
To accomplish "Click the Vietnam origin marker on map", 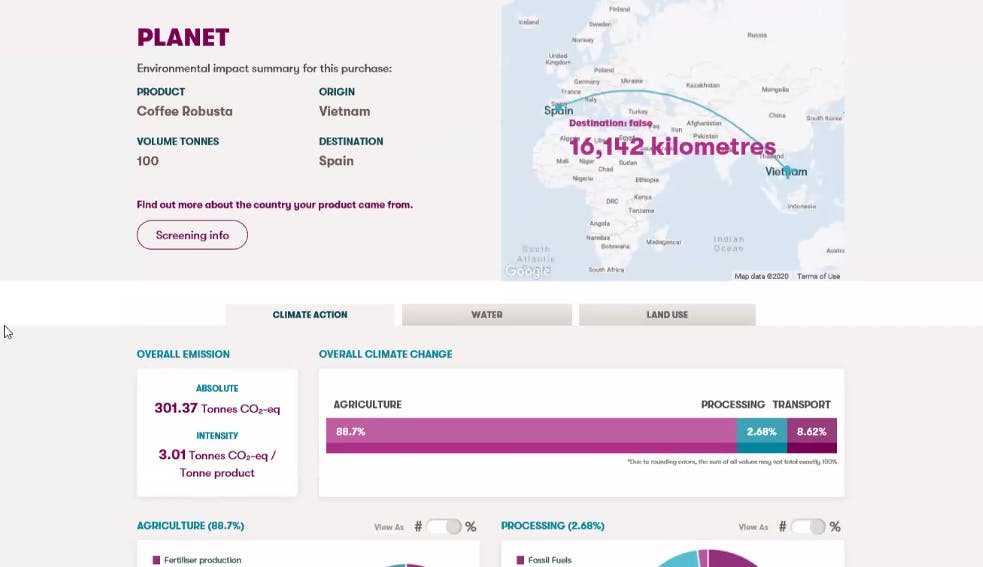I will tap(787, 171).
